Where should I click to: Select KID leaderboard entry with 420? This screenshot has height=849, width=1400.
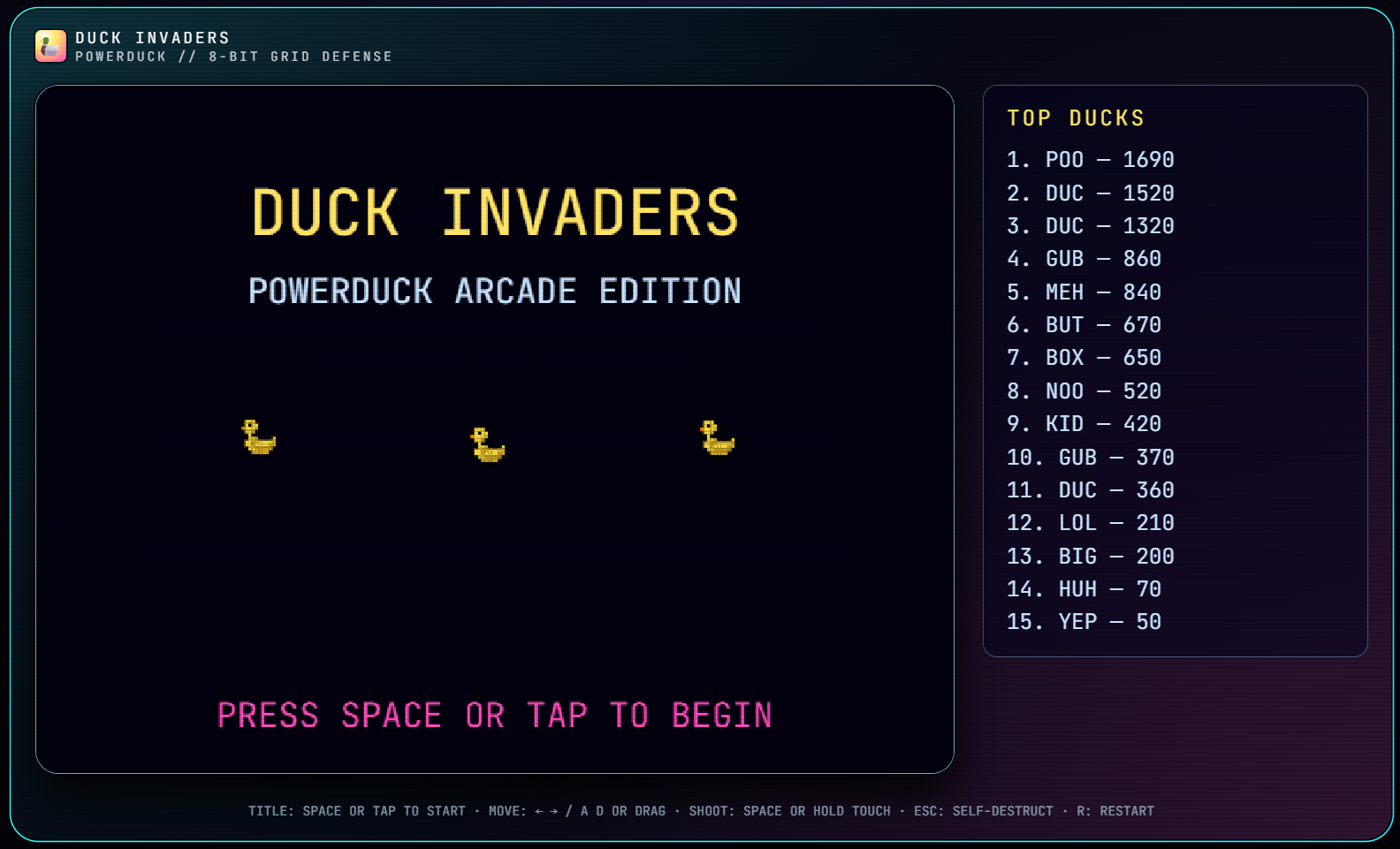click(x=1084, y=424)
